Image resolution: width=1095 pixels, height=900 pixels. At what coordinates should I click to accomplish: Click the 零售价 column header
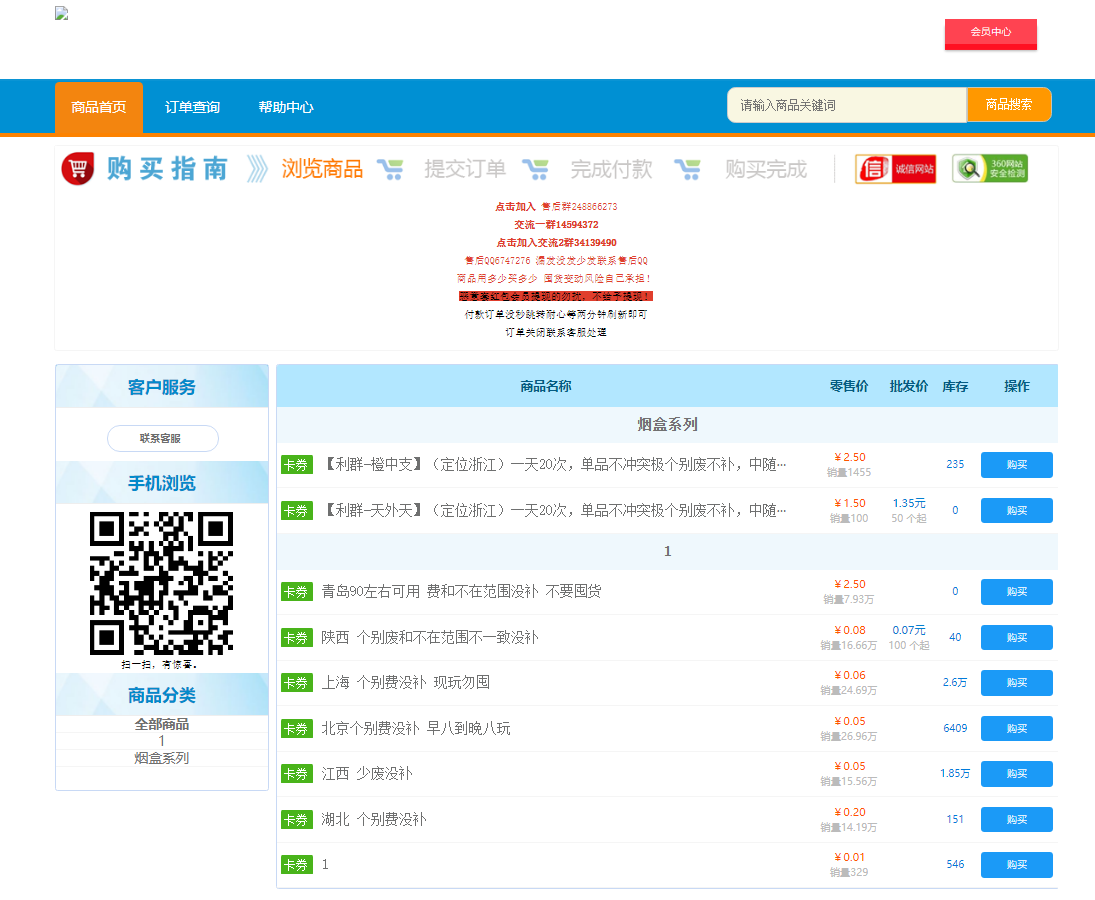point(848,386)
